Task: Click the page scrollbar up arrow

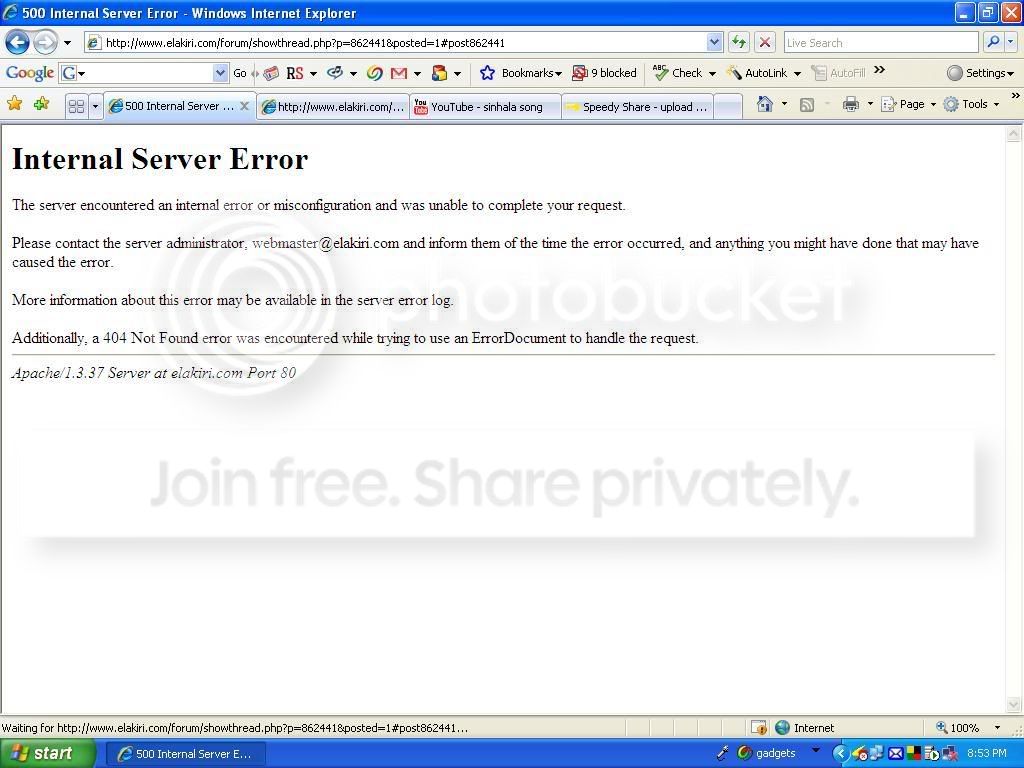Action: tap(1014, 134)
